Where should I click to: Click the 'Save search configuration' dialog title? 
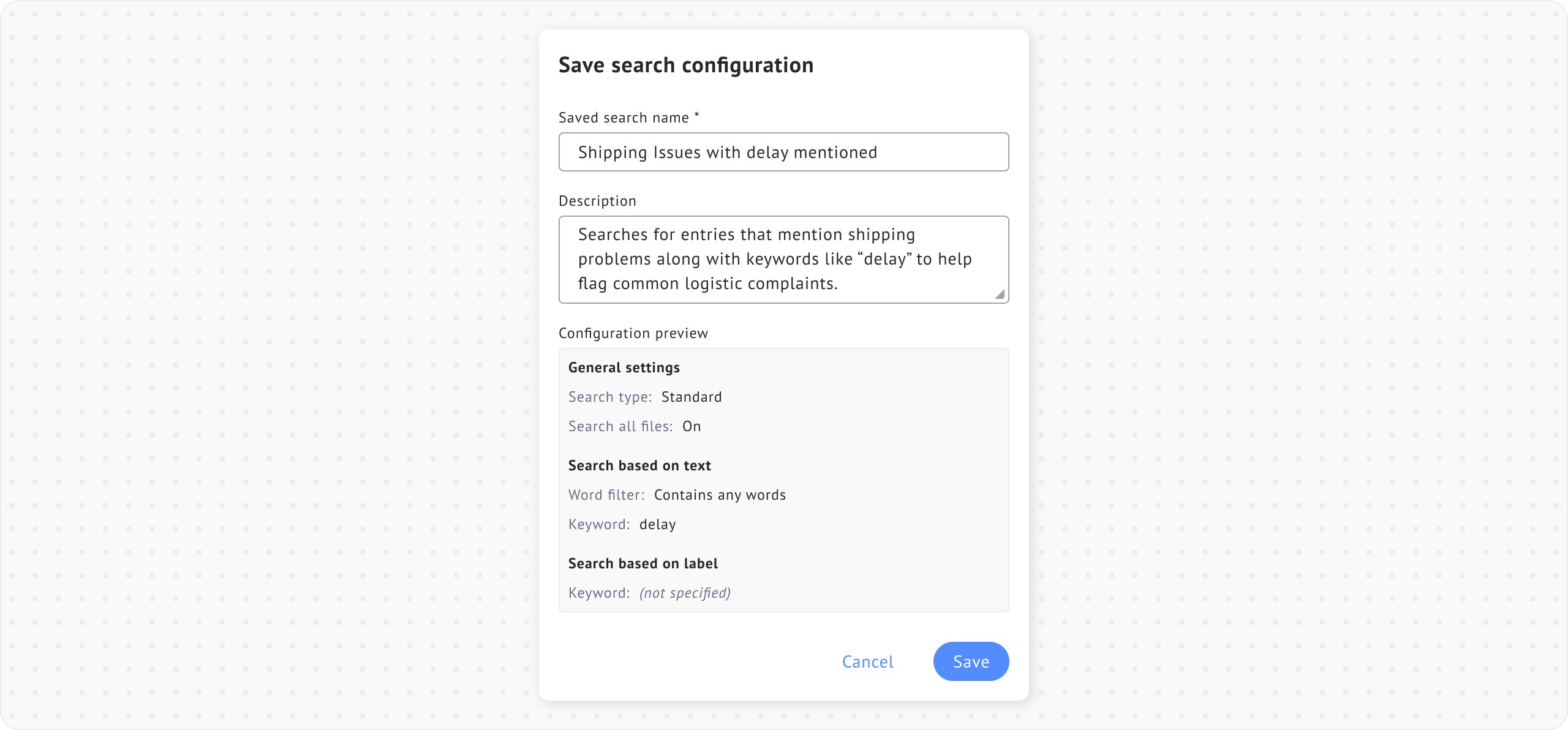pos(686,65)
